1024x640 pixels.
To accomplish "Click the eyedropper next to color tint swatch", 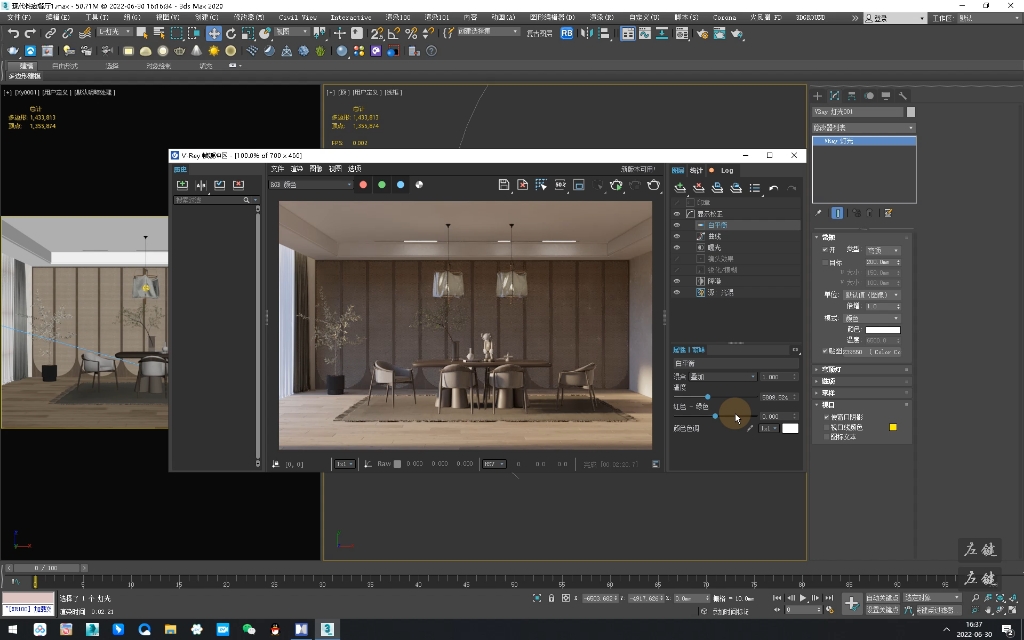I will (750, 428).
